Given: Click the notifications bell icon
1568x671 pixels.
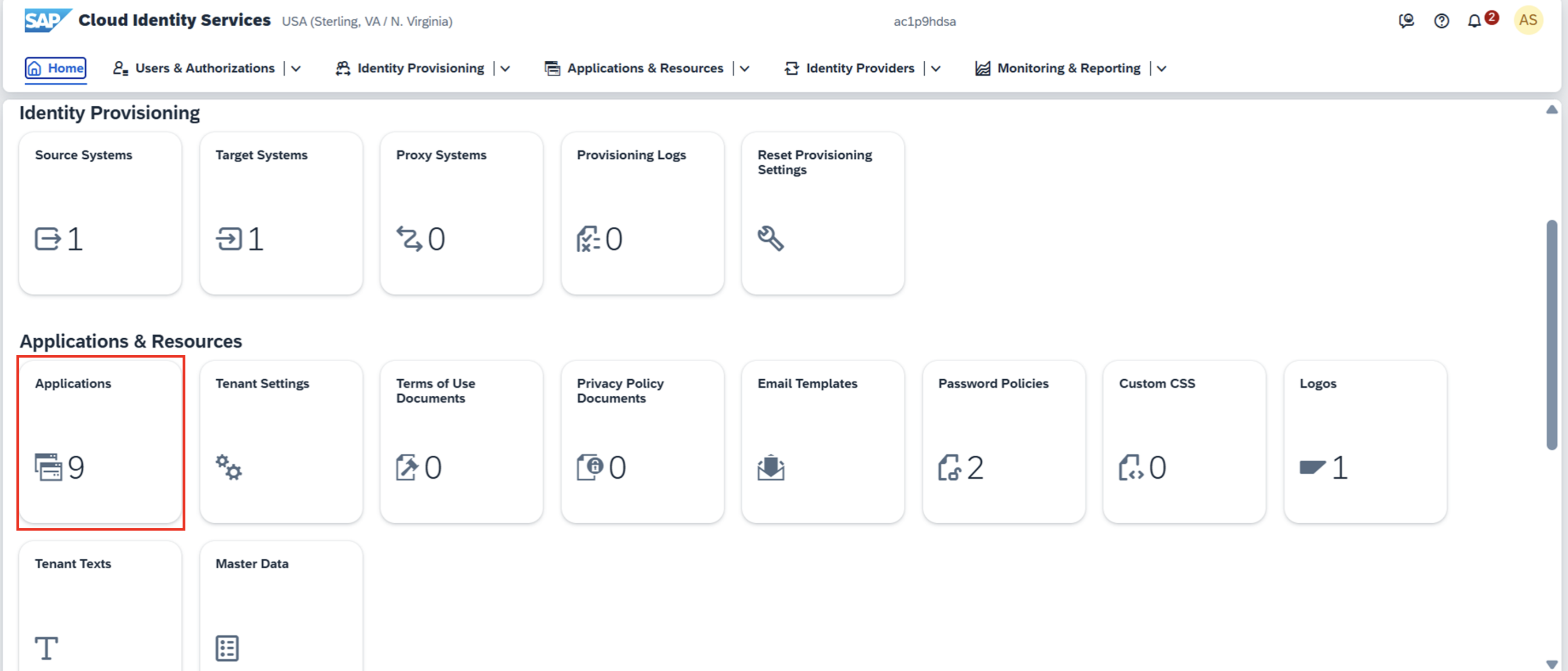Looking at the screenshot, I should 1474,21.
